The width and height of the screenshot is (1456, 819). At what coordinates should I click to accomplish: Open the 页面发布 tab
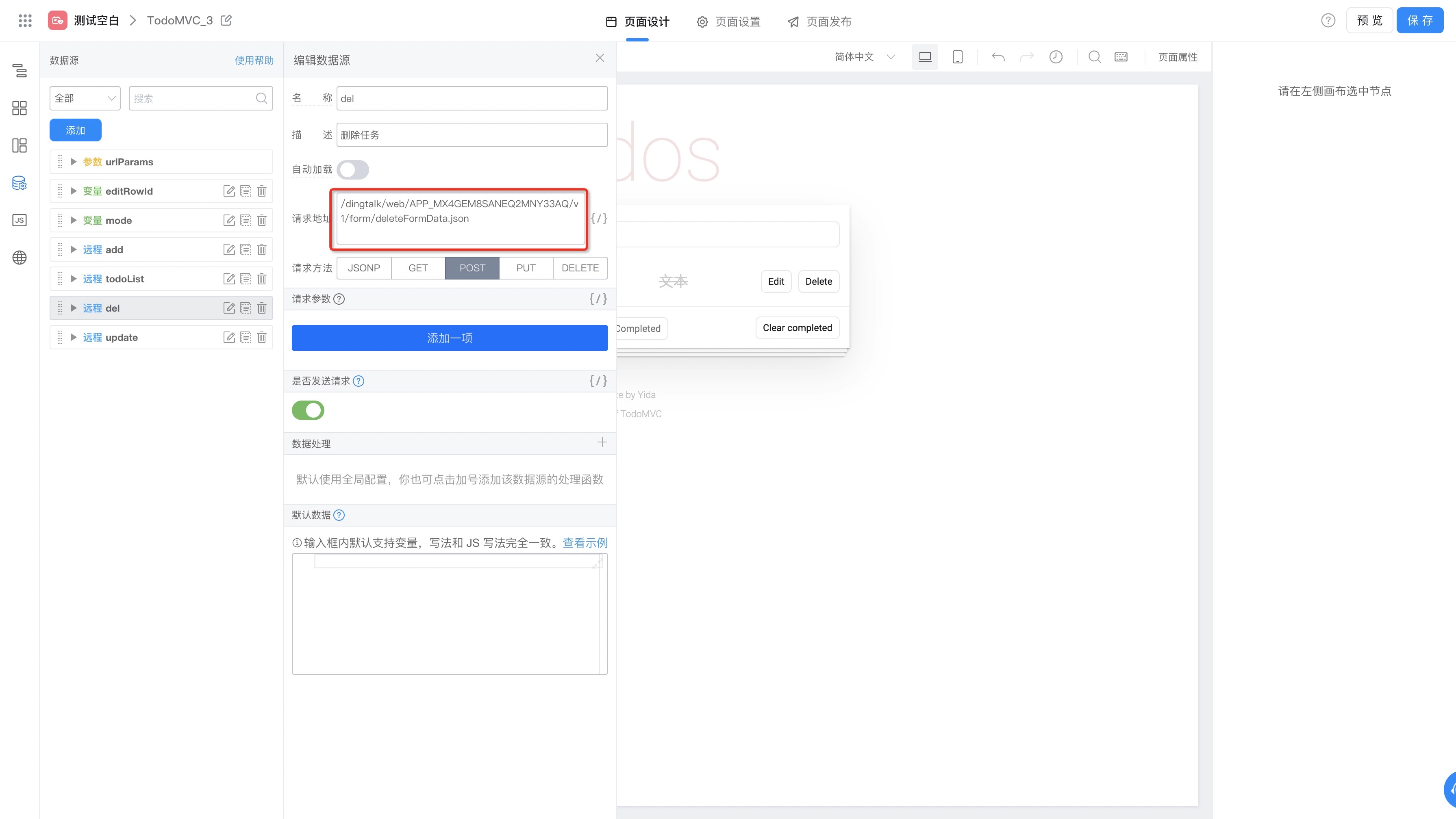click(819, 22)
